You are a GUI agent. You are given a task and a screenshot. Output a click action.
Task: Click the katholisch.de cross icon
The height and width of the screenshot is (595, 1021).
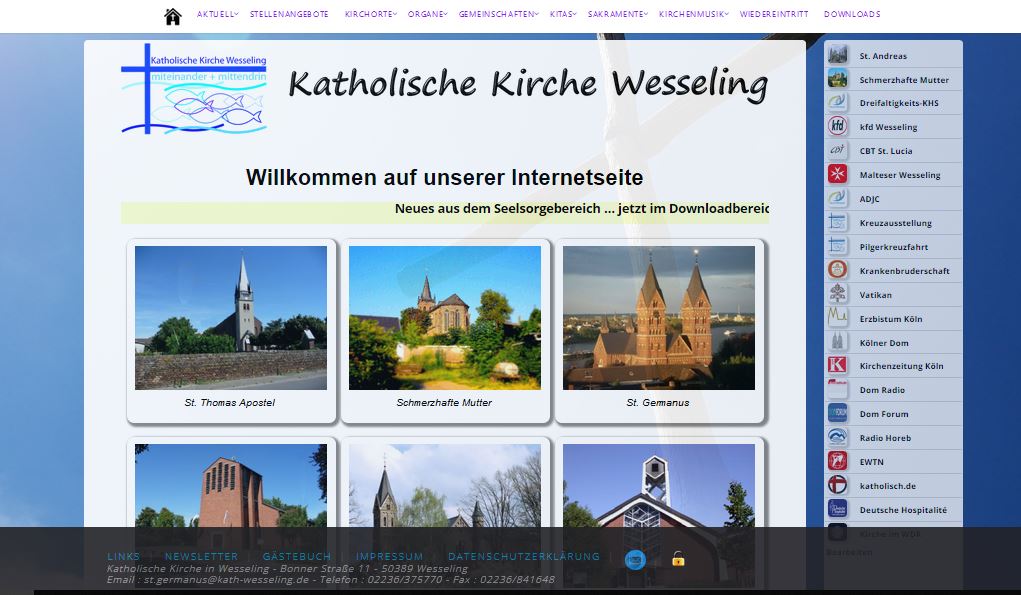837,486
